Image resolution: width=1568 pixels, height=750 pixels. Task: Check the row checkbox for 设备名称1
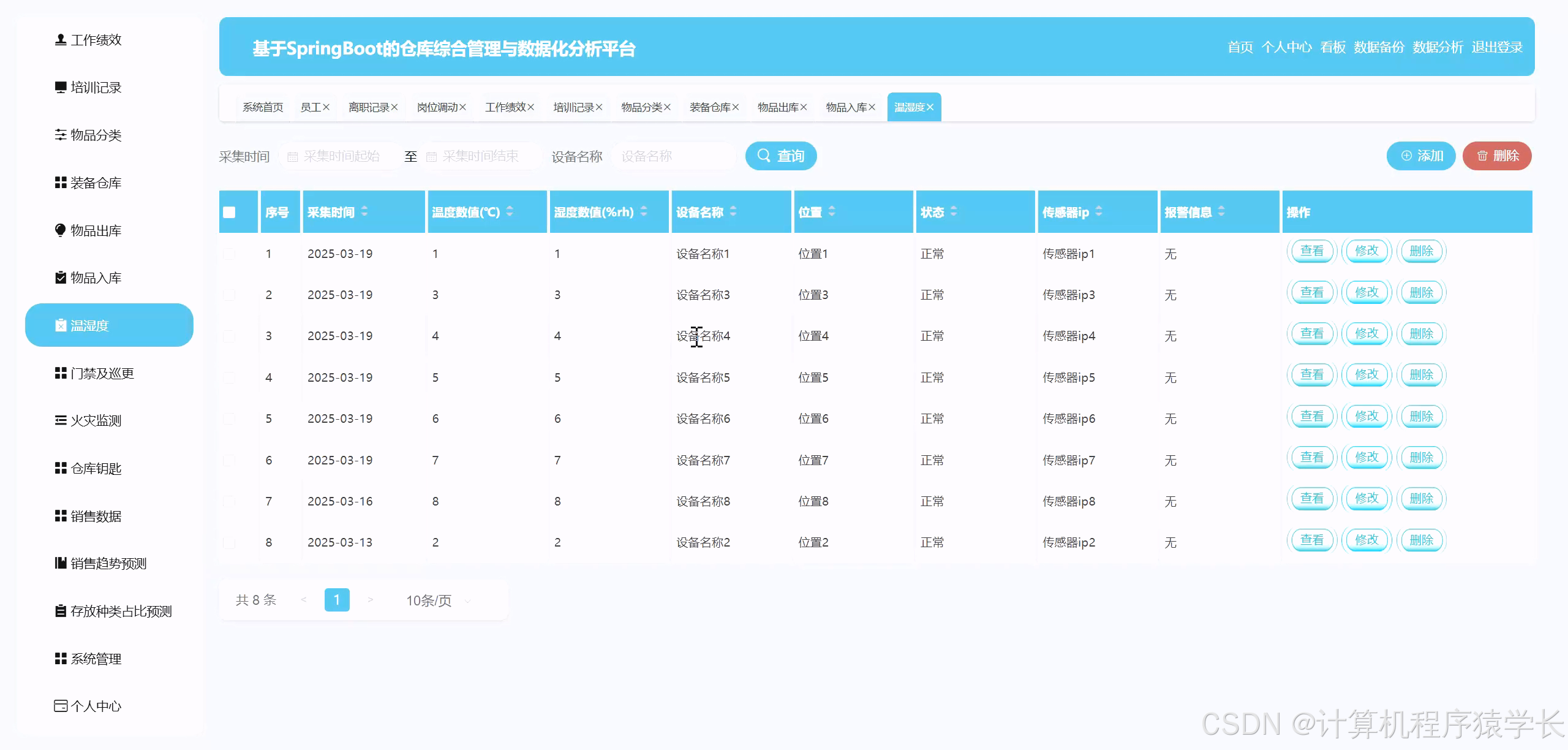tap(229, 253)
